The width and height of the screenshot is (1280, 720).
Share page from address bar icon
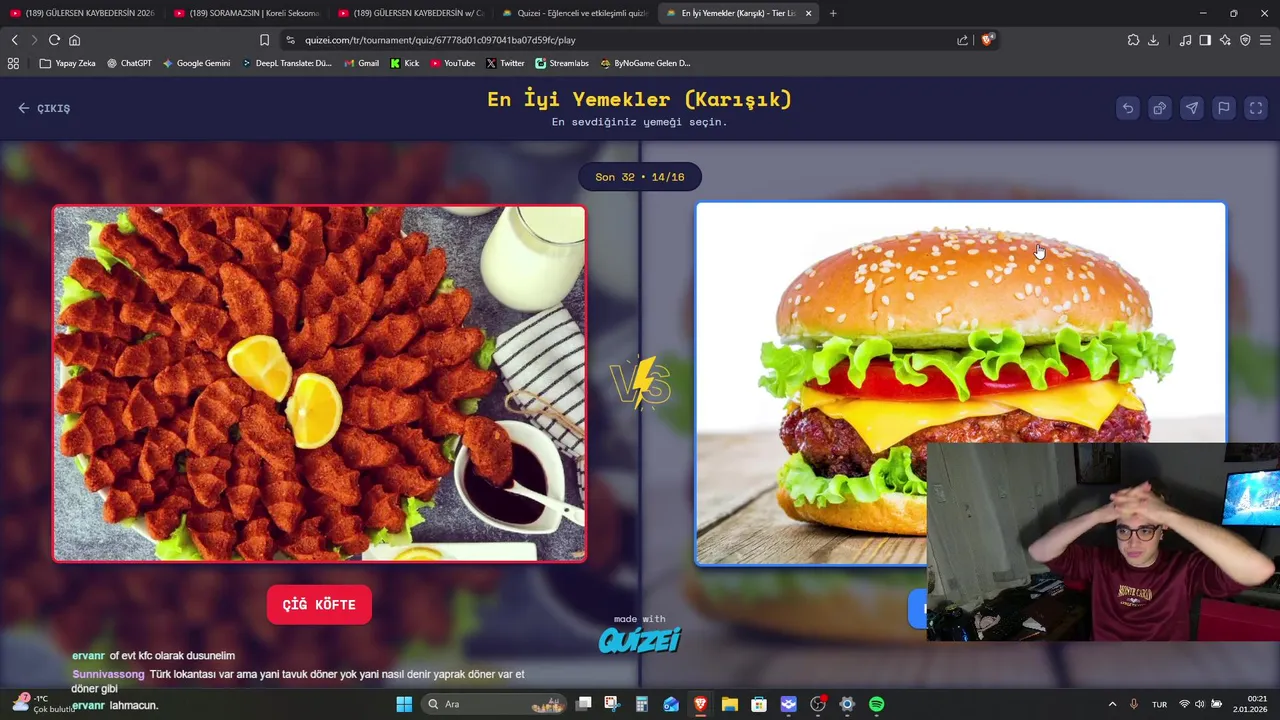[x=962, y=40]
